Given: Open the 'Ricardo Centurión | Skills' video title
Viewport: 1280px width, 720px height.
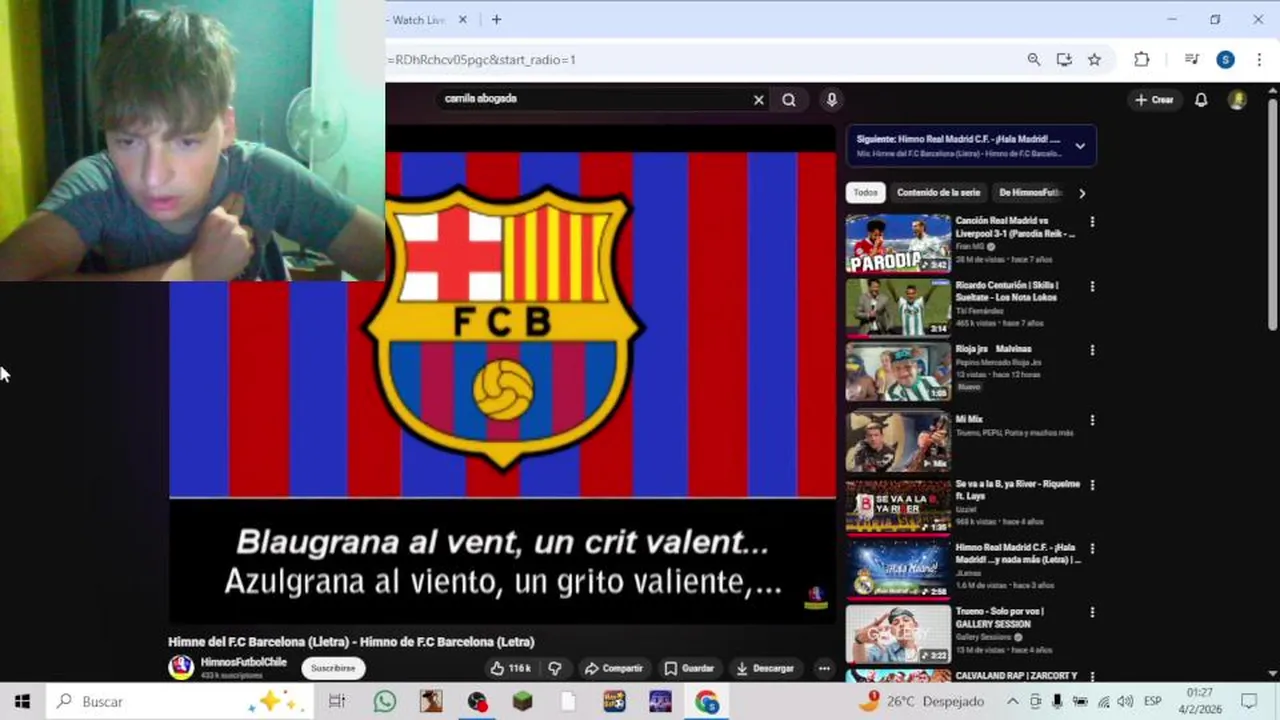Looking at the screenshot, I should pos(1006,291).
